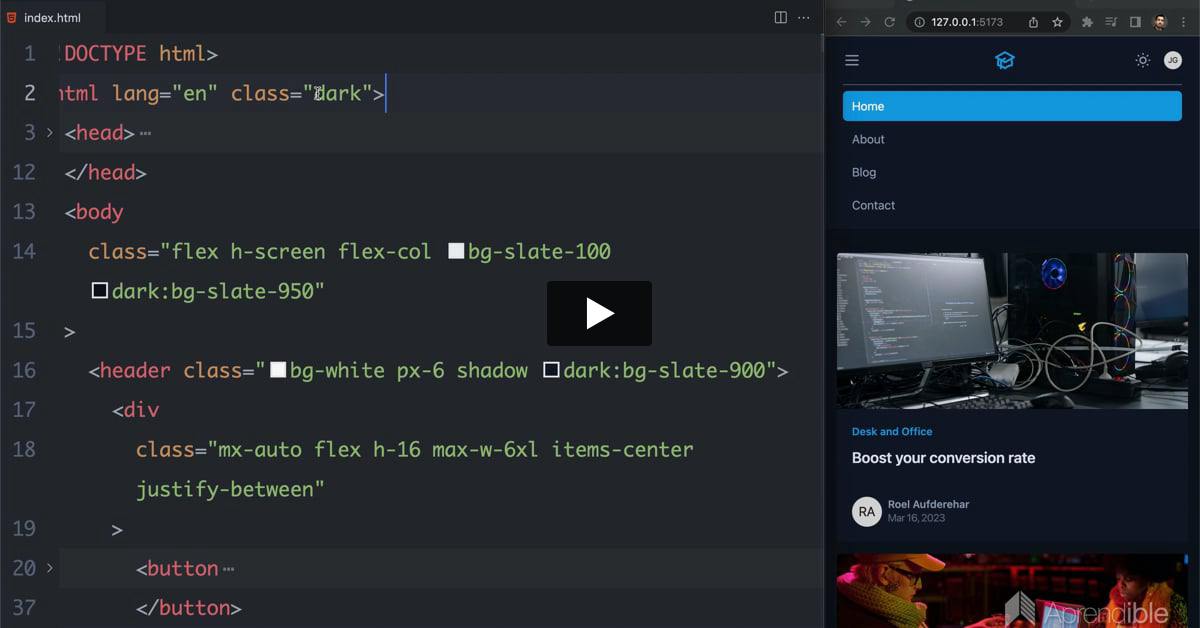Click the dark:bg-slate-950 color swatch
Screen dimensions: 1200x628
click(x=99, y=291)
